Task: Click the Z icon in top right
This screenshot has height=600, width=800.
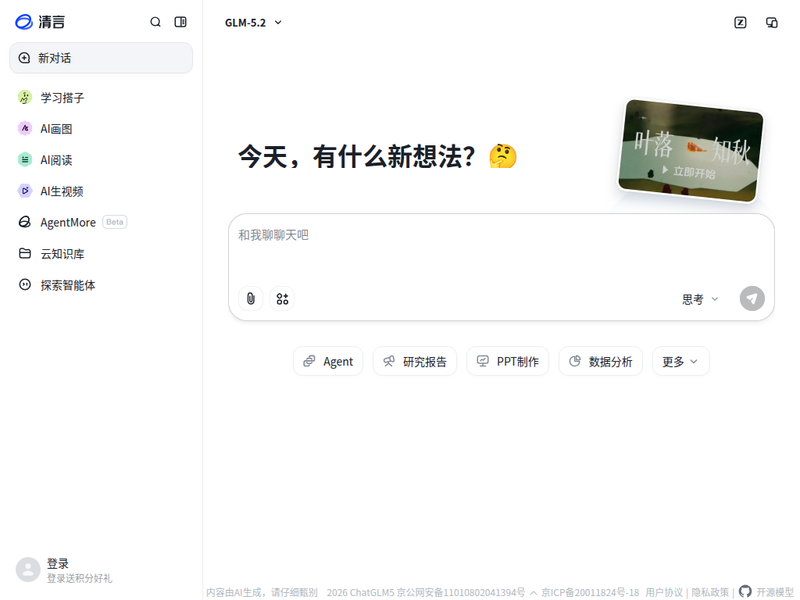Action: tap(740, 22)
